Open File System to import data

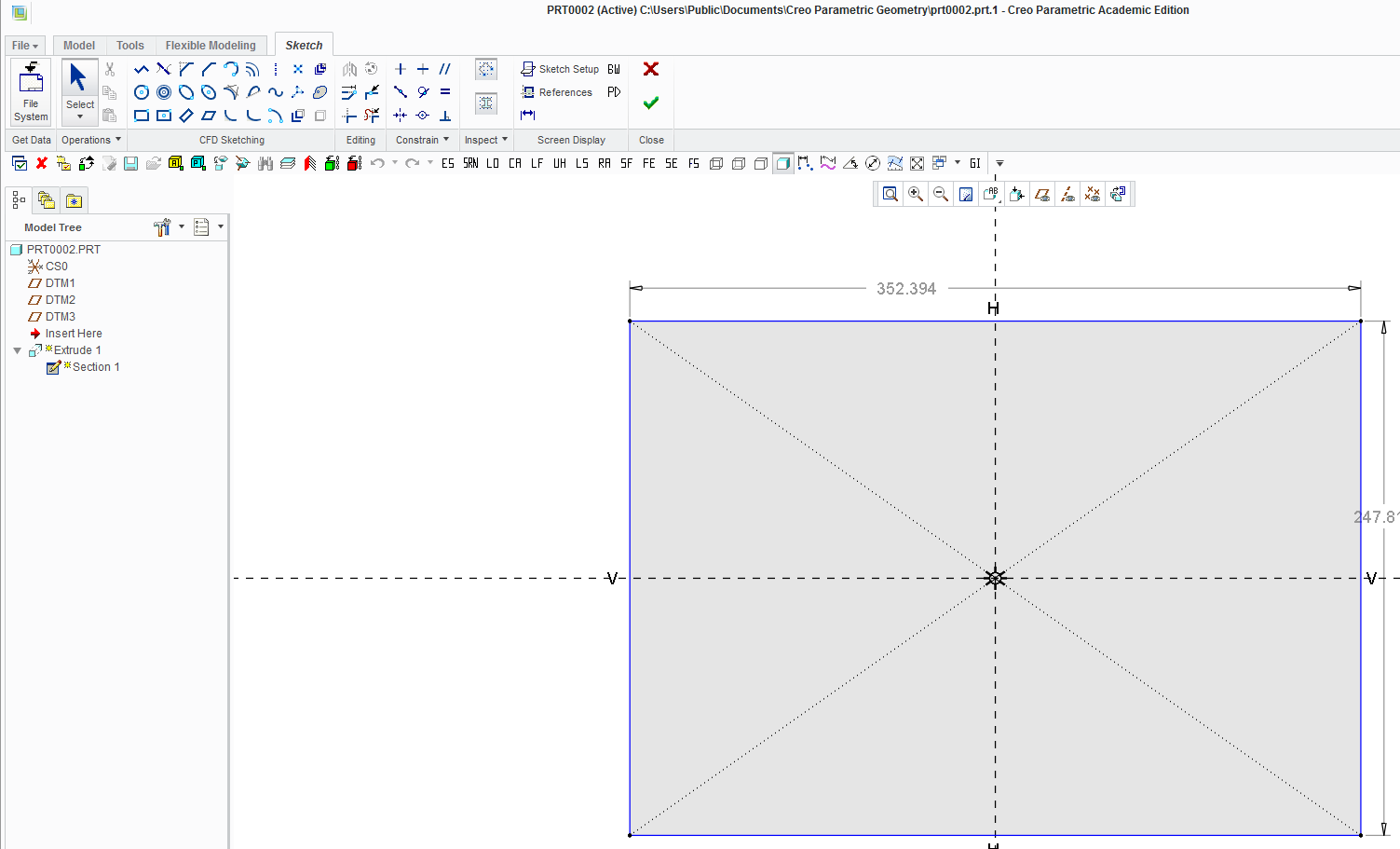click(31, 91)
